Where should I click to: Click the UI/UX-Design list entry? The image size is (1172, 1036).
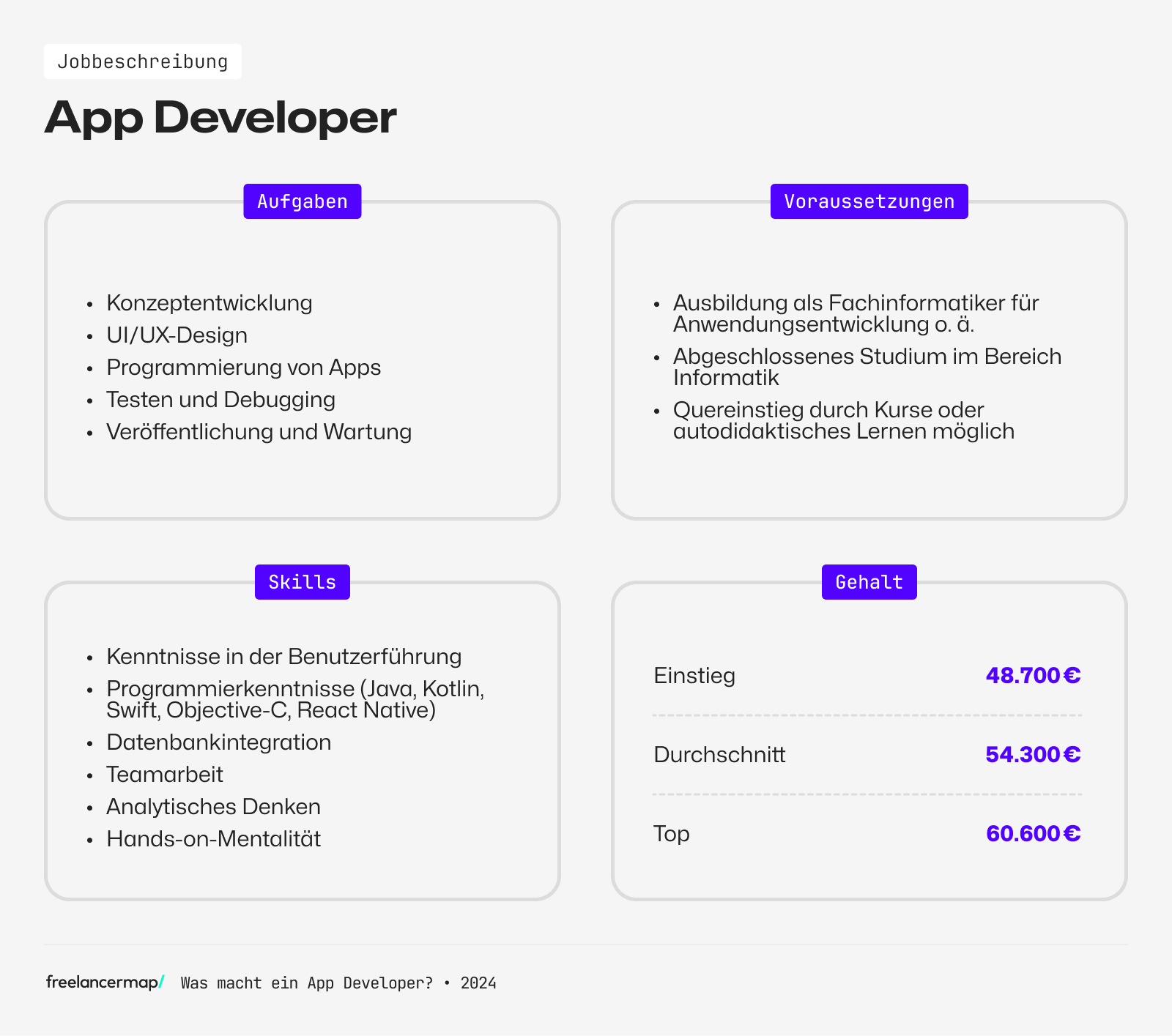(177, 335)
